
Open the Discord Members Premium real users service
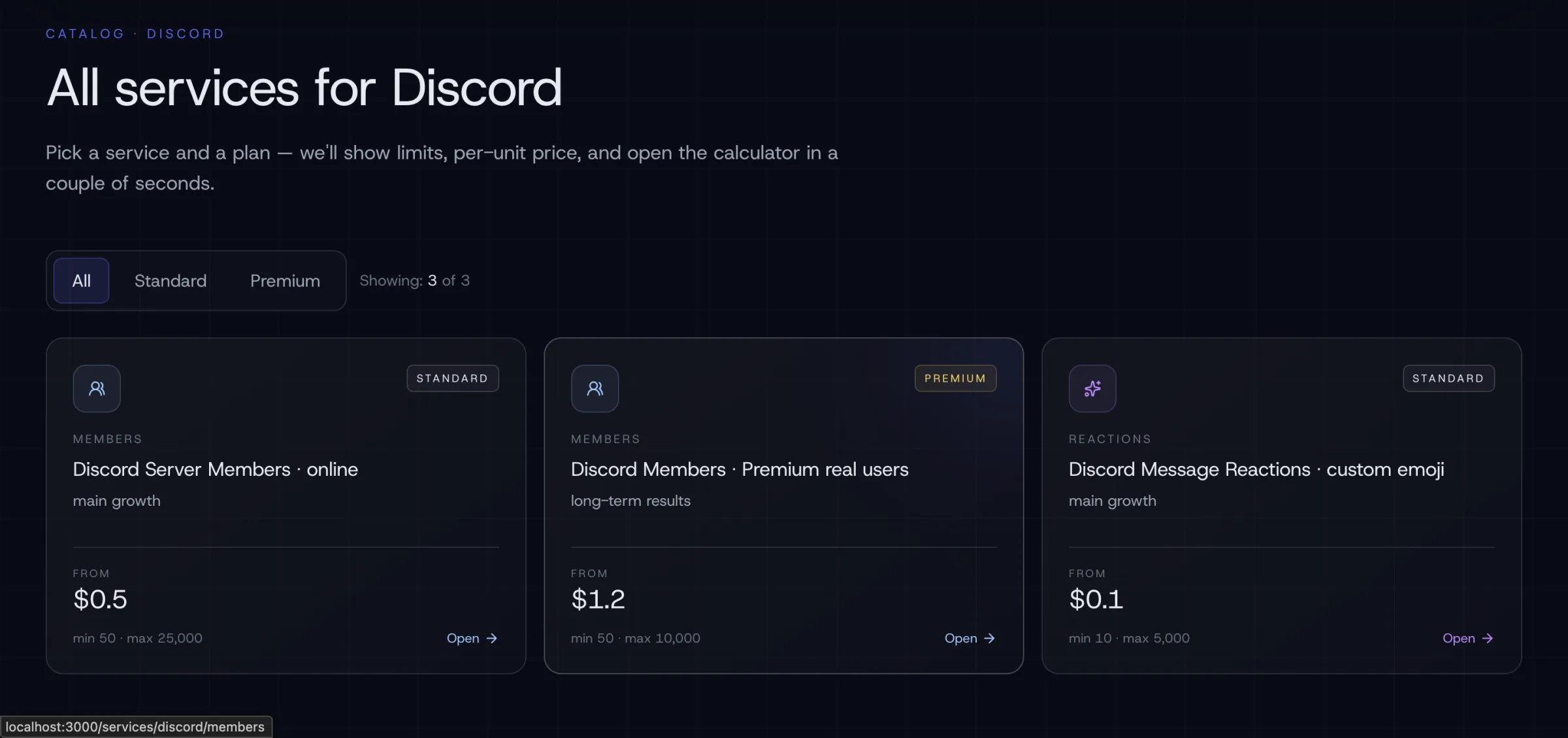point(739,469)
